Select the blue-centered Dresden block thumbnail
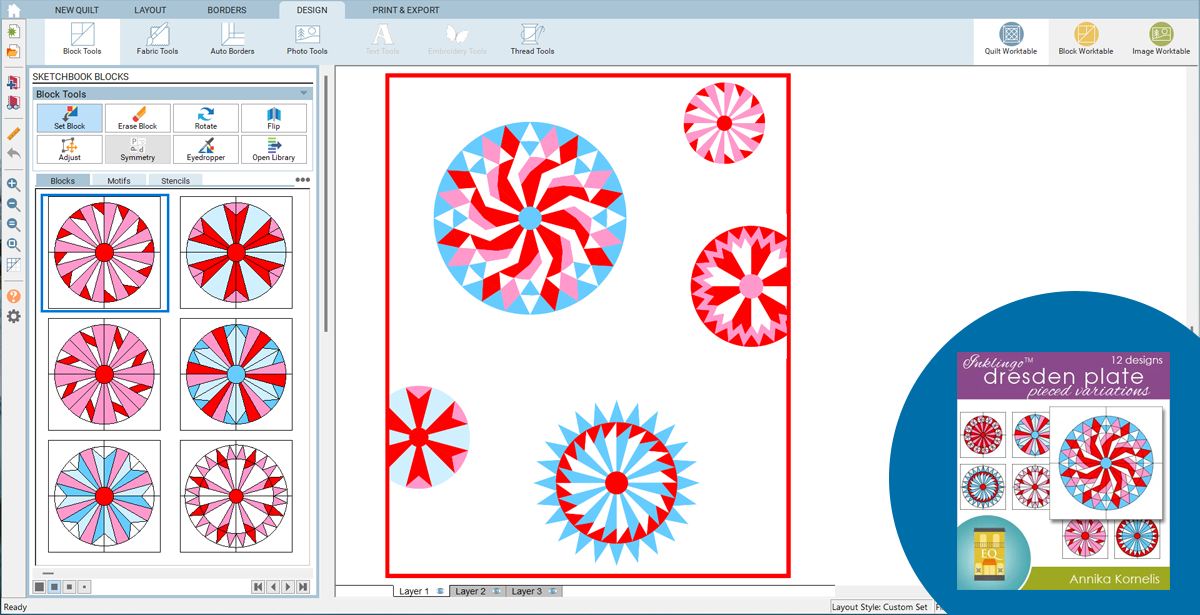 (x=236, y=374)
